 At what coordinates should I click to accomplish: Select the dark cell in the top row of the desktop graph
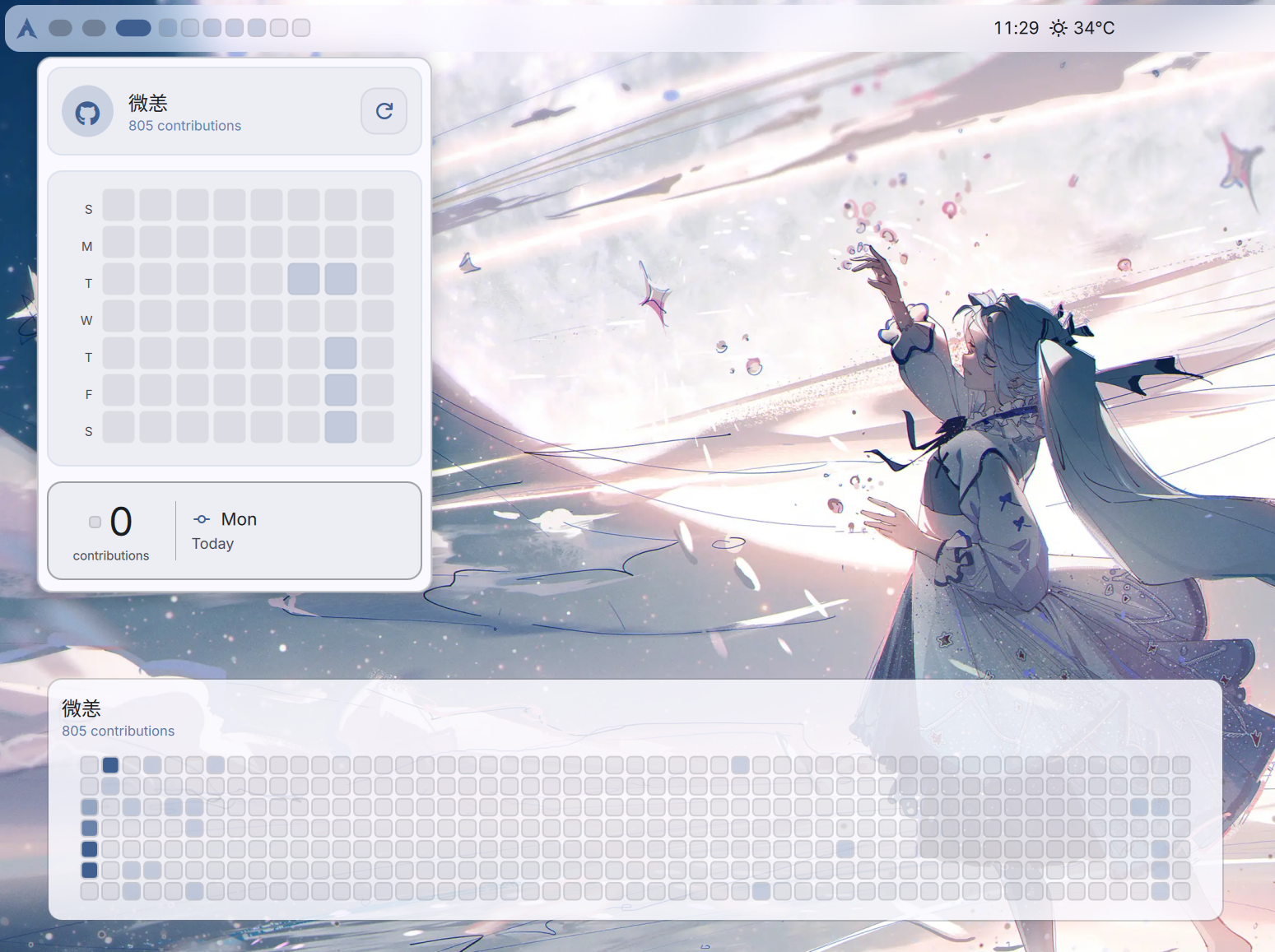(x=110, y=765)
